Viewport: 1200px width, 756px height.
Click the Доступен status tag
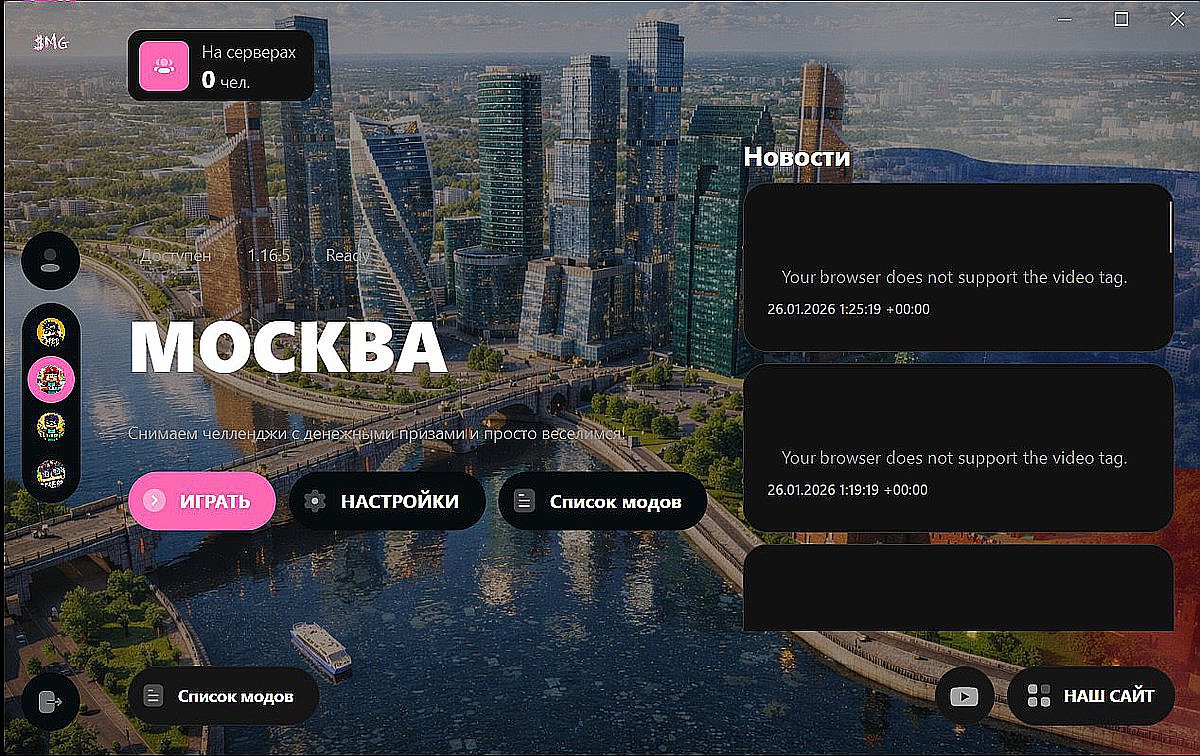pos(176,255)
